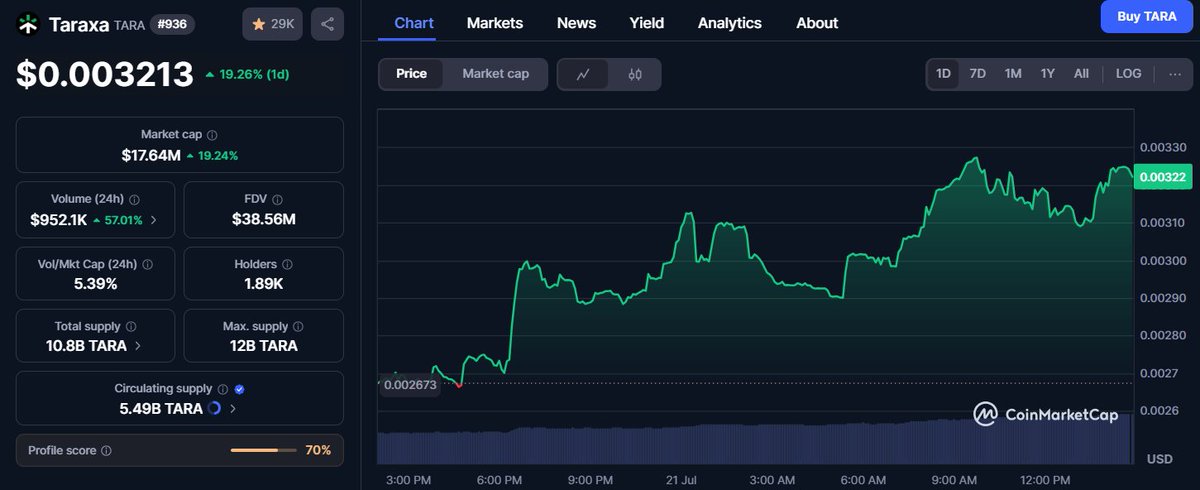Click the 12B TARA max supply value
1200x490 pixels.
[x=264, y=346]
